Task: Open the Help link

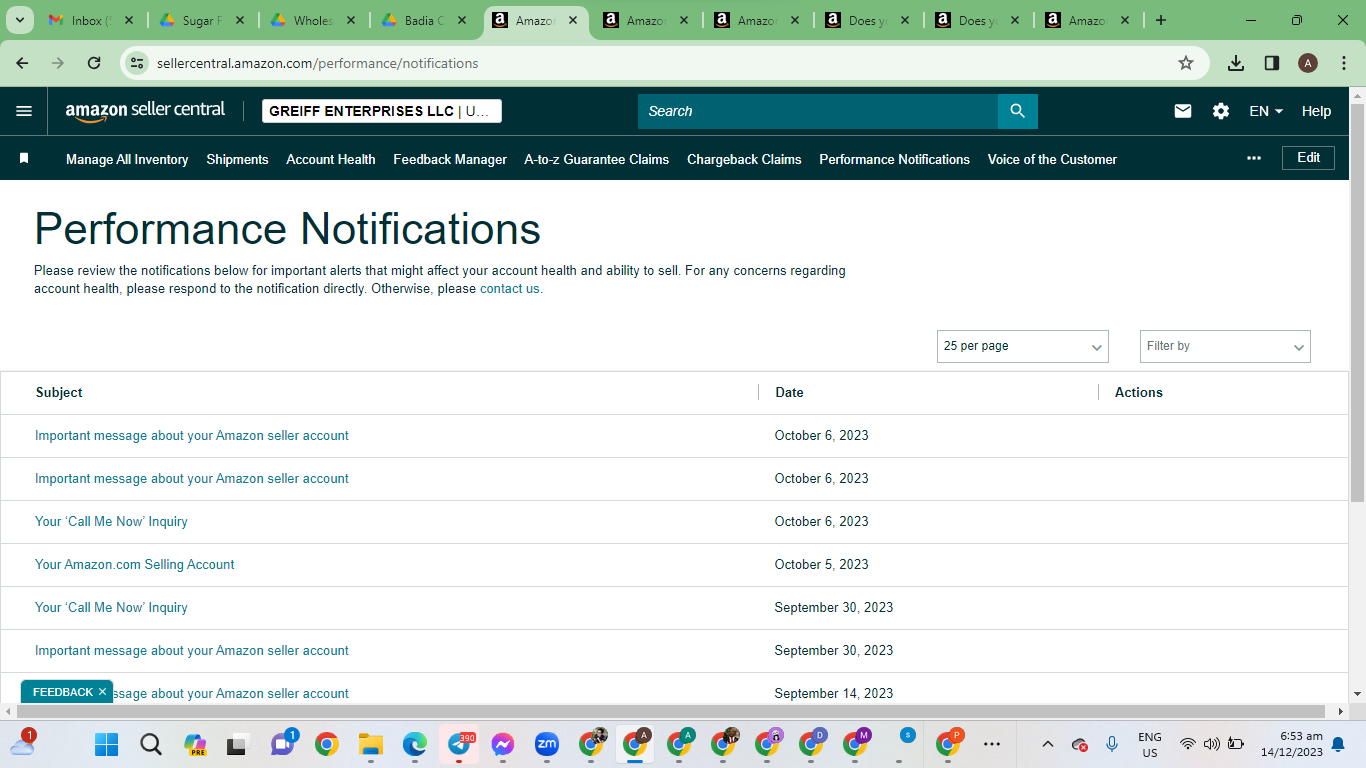Action: [x=1316, y=111]
